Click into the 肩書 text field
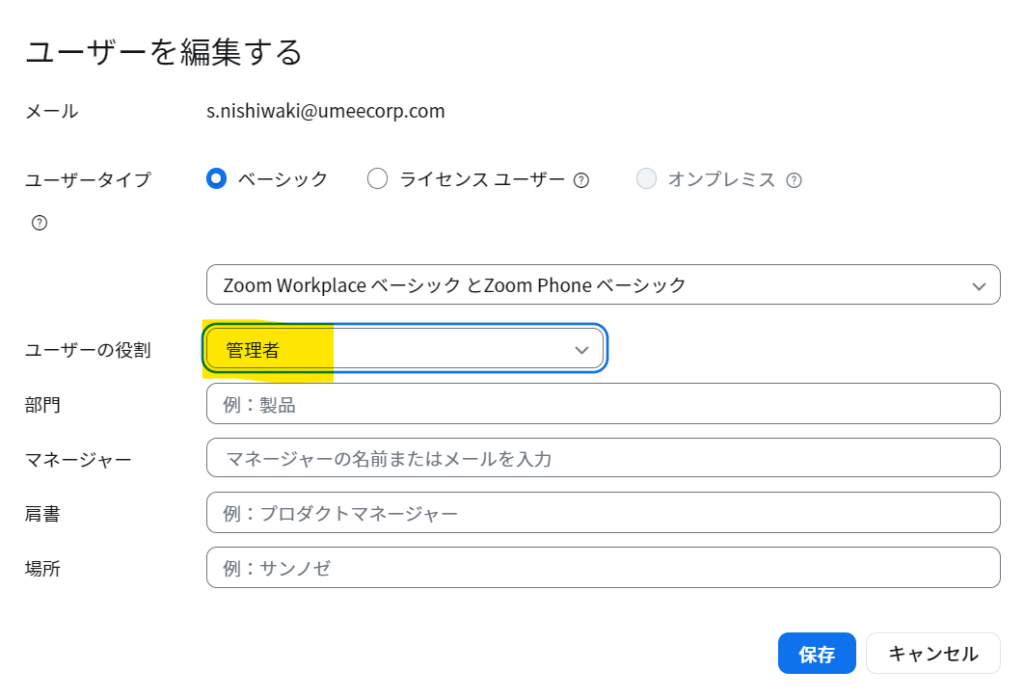Image resolution: width=1024 pixels, height=698 pixels. pyautogui.click(x=602, y=513)
